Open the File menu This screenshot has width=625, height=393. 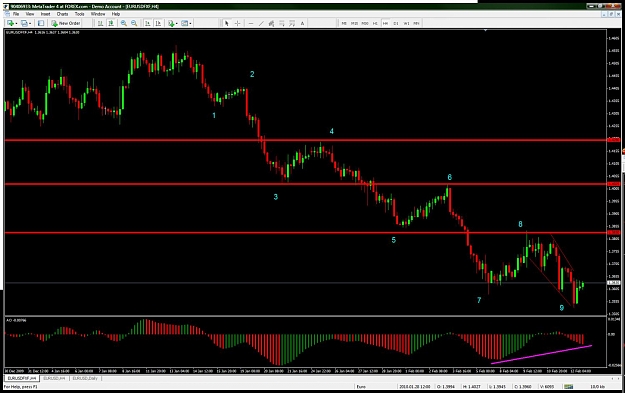(16, 14)
